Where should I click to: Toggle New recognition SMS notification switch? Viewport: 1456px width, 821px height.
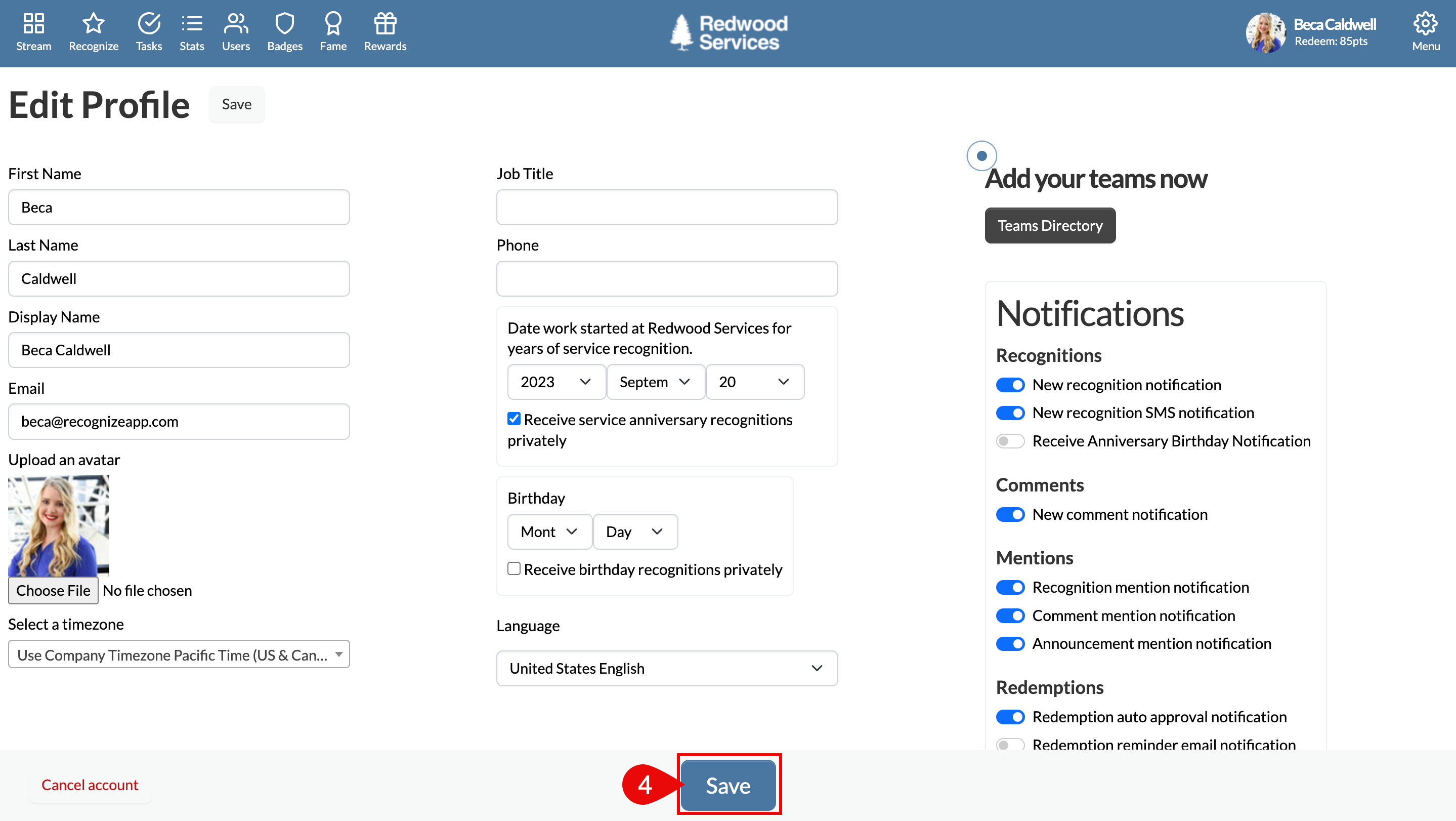[x=1010, y=413]
